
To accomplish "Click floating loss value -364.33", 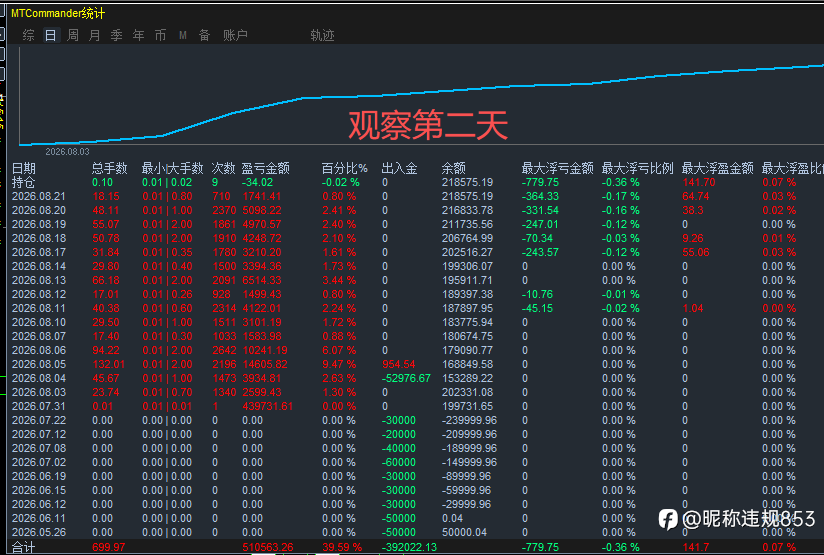I will coord(540,197).
